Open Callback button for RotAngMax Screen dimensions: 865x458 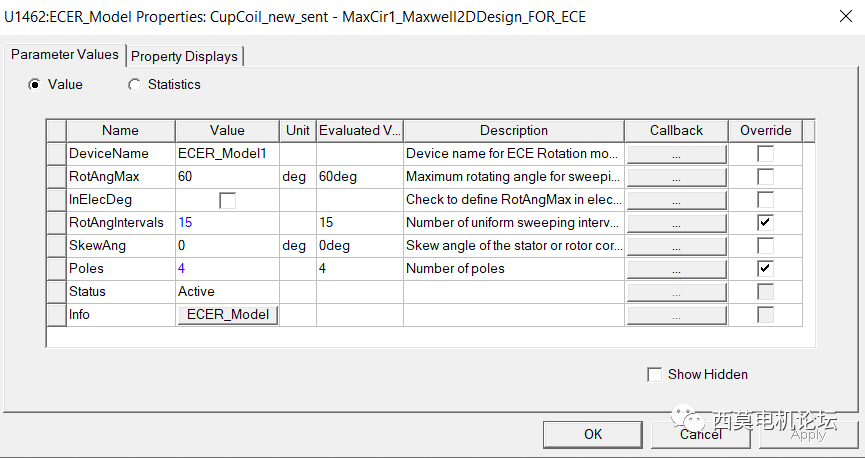click(x=677, y=177)
